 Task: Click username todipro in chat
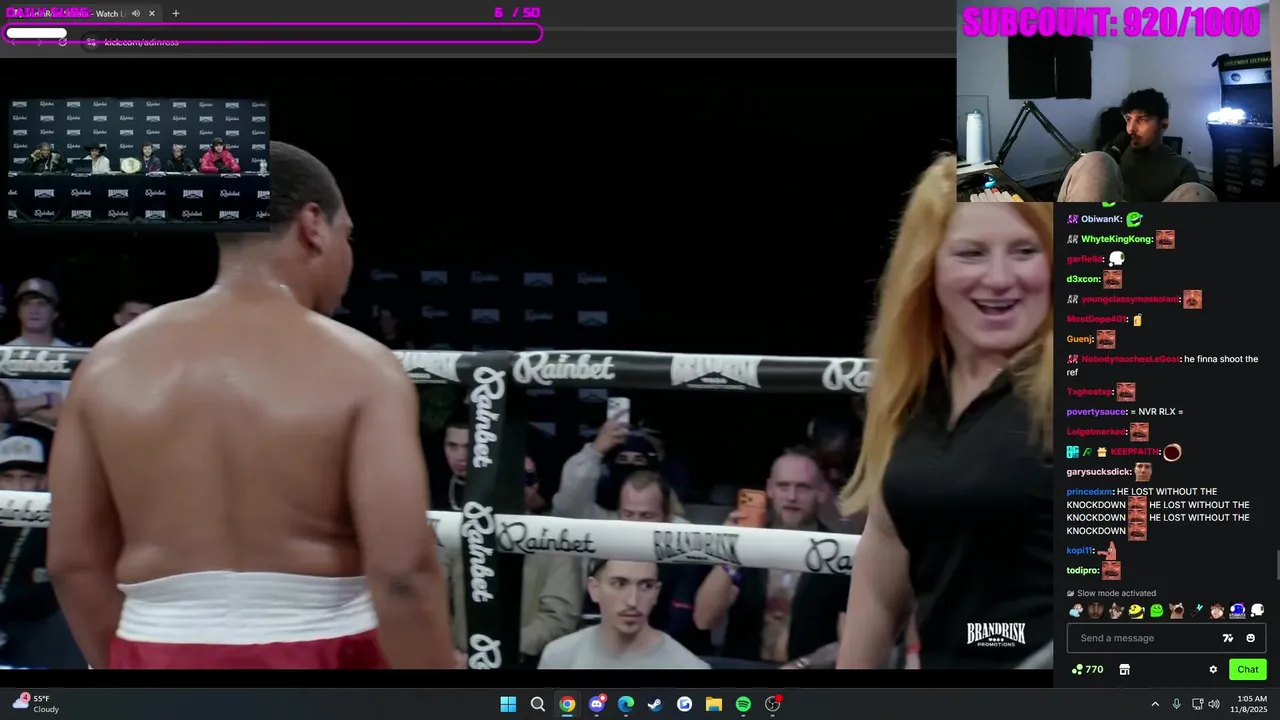tap(1082, 571)
